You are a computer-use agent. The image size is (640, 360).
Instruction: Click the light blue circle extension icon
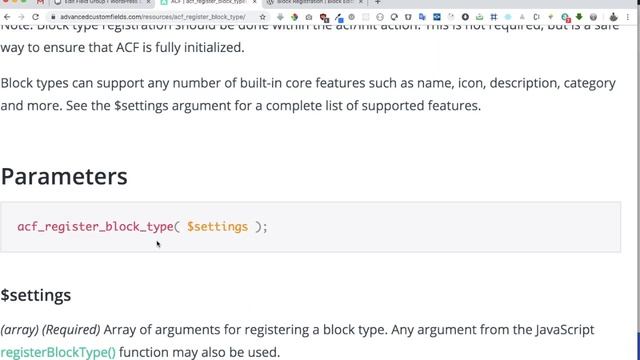(508, 17)
